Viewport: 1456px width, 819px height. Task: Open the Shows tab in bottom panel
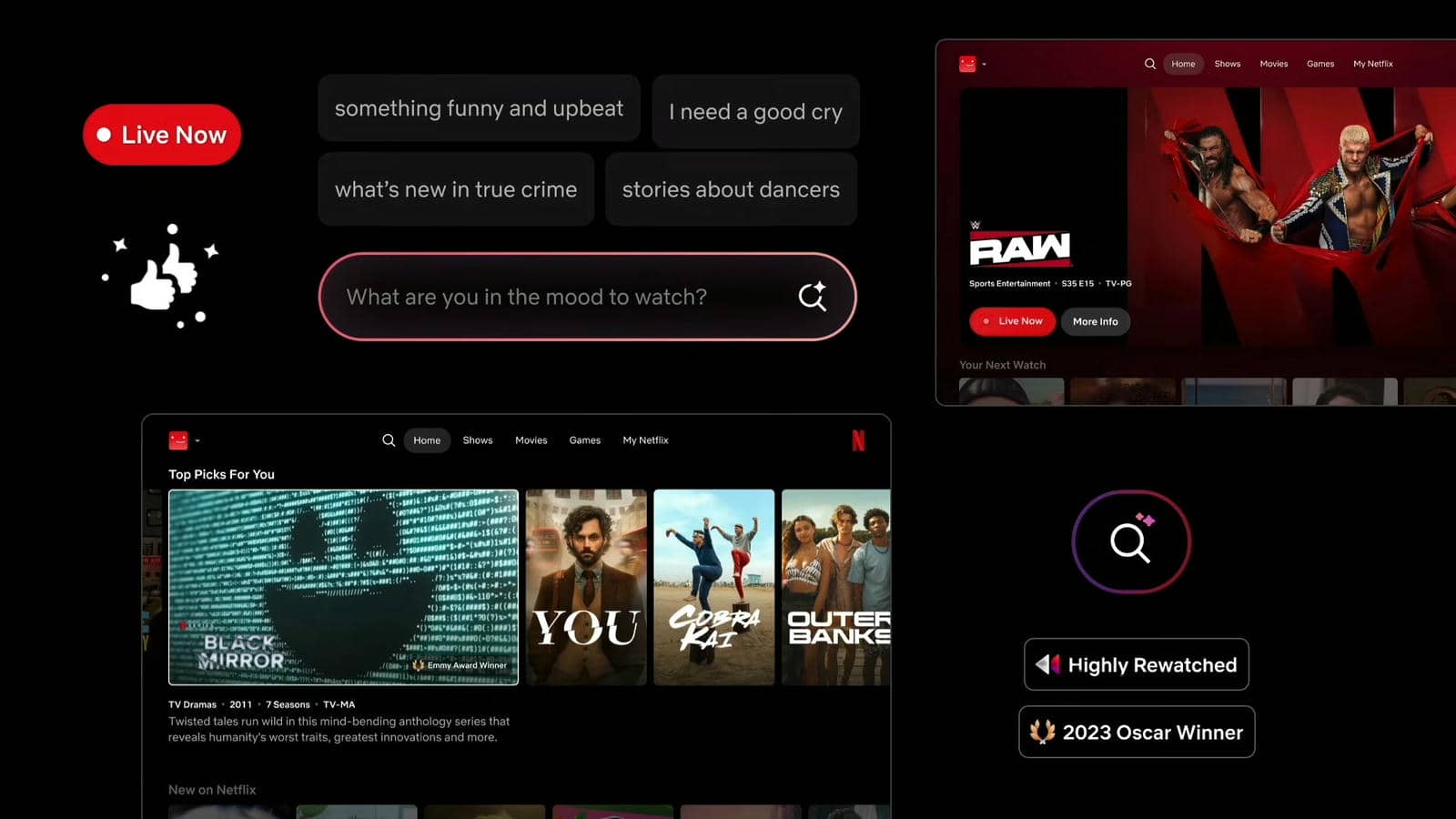point(477,440)
